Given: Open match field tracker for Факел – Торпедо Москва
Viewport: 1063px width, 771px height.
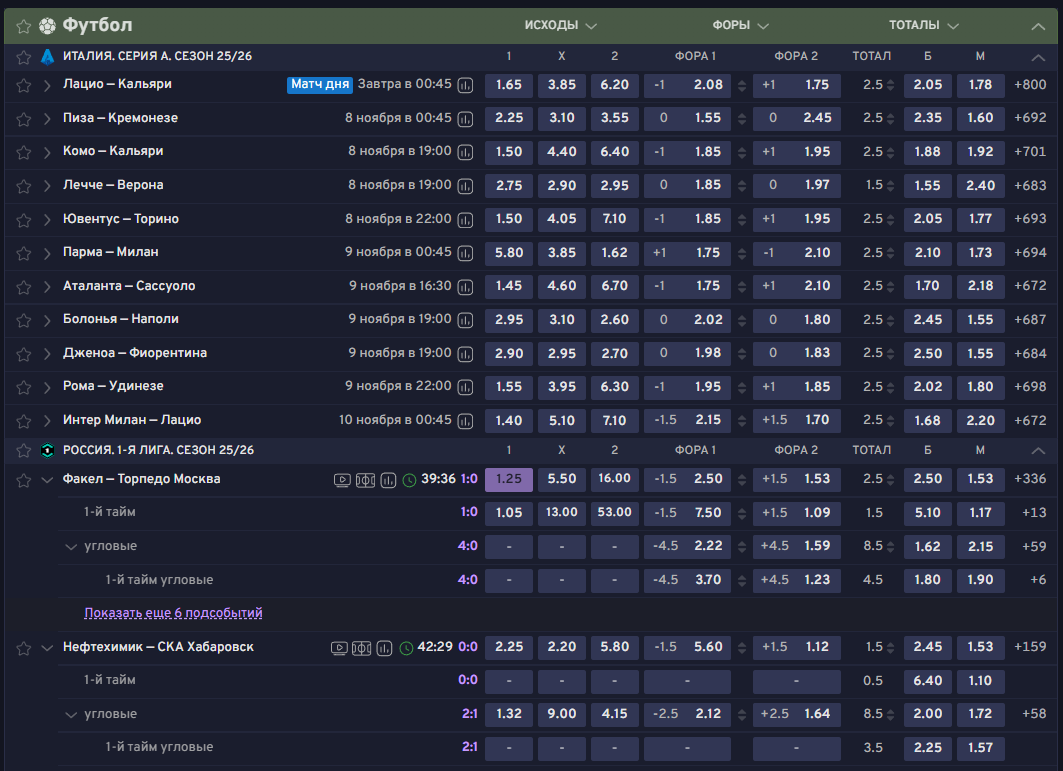Looking at the screenshot, I should [x=365, y=480].
